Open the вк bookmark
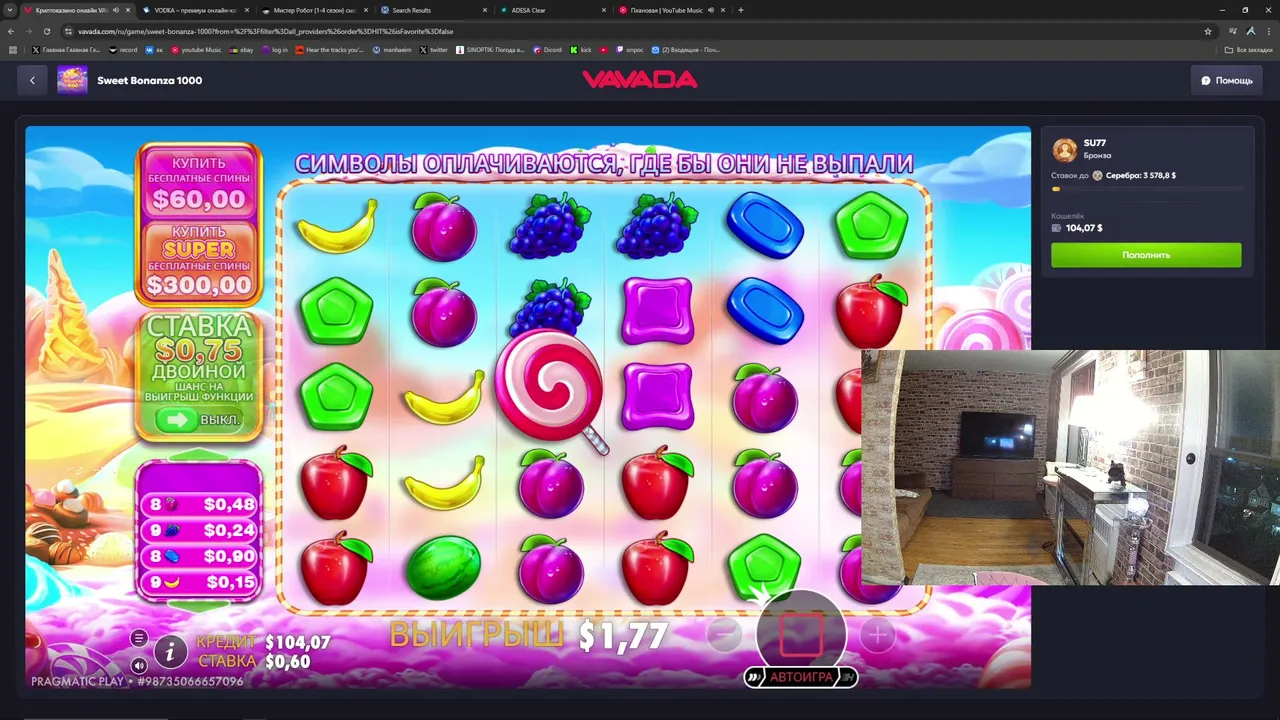Screen dimensions: 1280x720 coord(155,50)
